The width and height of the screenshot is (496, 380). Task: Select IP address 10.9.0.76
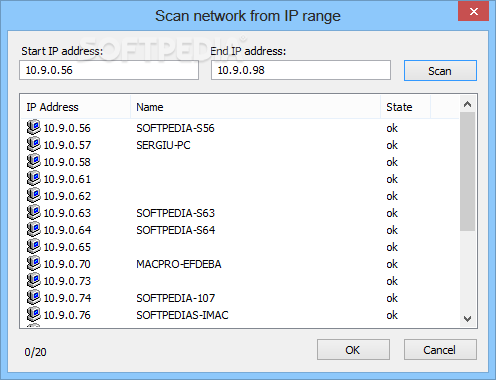[x=67, y=315]
